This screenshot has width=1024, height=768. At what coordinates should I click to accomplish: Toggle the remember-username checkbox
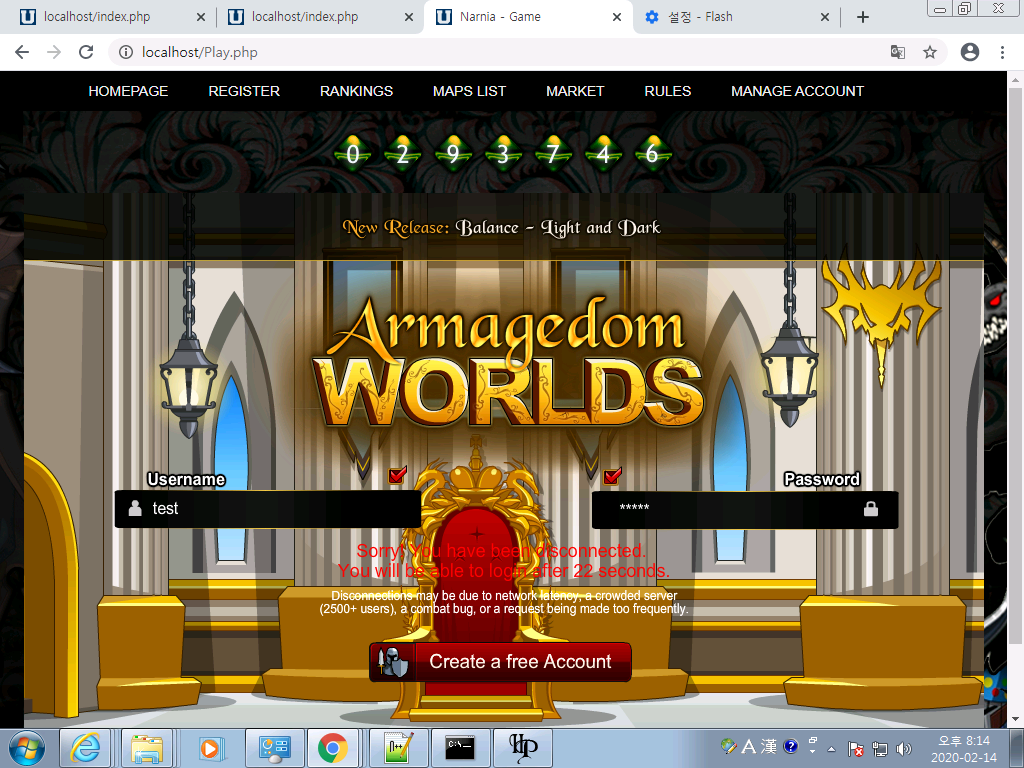(x=398, y=475)
